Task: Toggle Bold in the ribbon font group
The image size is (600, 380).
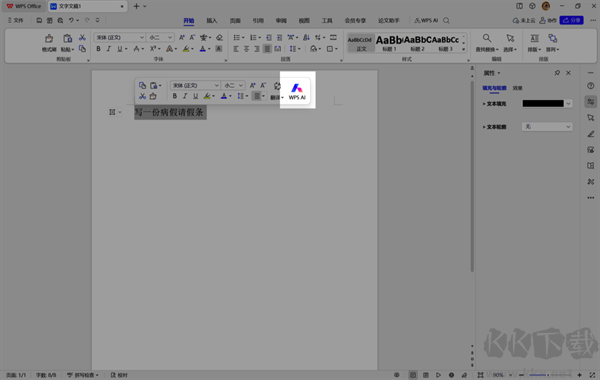Action: click(x=98, y=49)
